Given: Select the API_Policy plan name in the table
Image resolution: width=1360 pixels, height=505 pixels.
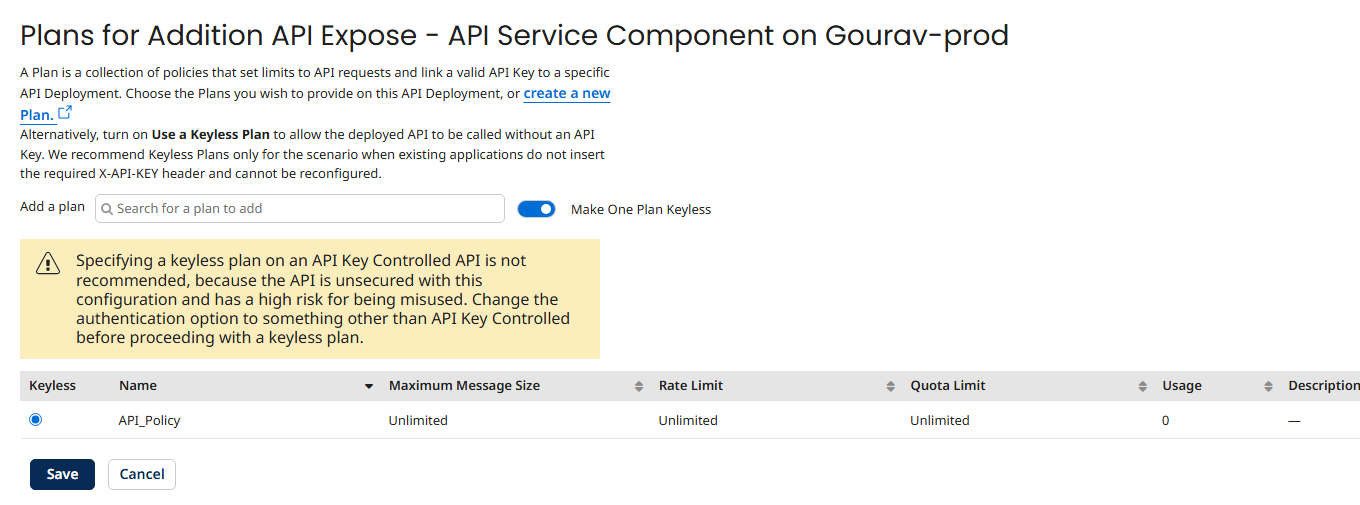Looking at the screenshot, I should point(149,421).
